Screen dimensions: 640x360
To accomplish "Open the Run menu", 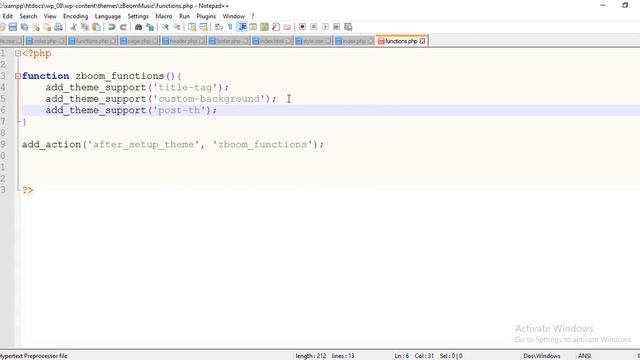I will 184,16.
